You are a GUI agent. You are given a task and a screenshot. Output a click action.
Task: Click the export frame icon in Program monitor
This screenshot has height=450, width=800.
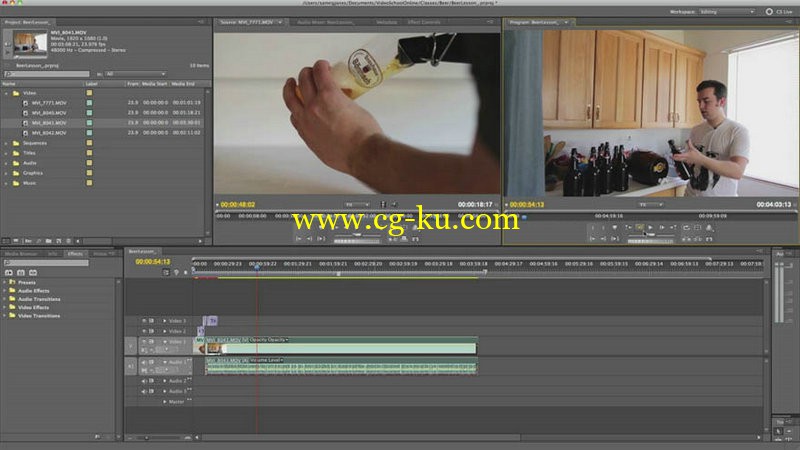click(x=709, y=239)
